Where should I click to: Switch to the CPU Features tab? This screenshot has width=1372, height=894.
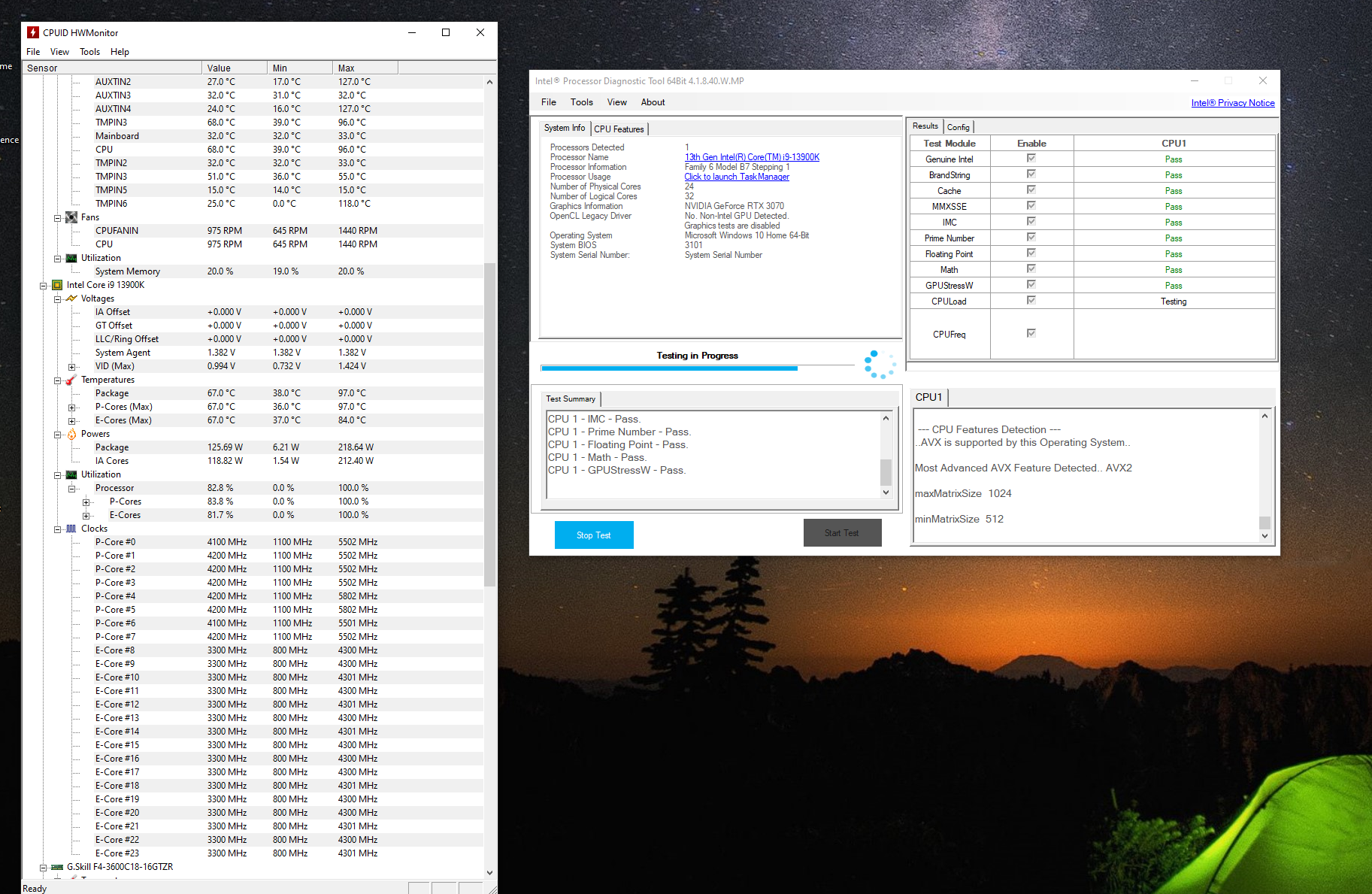[619, 129]
